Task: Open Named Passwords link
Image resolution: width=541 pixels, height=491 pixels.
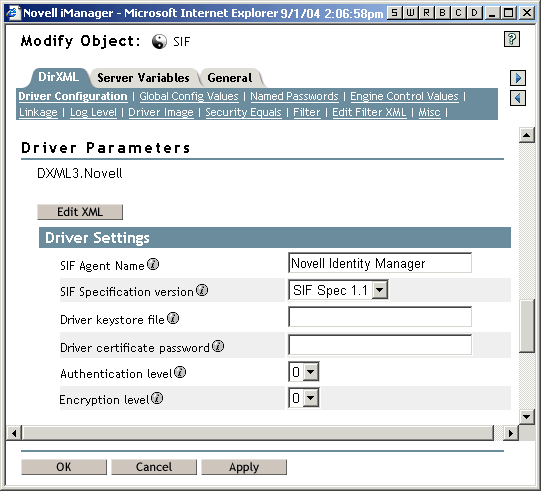Action: (x=294, y=96)
